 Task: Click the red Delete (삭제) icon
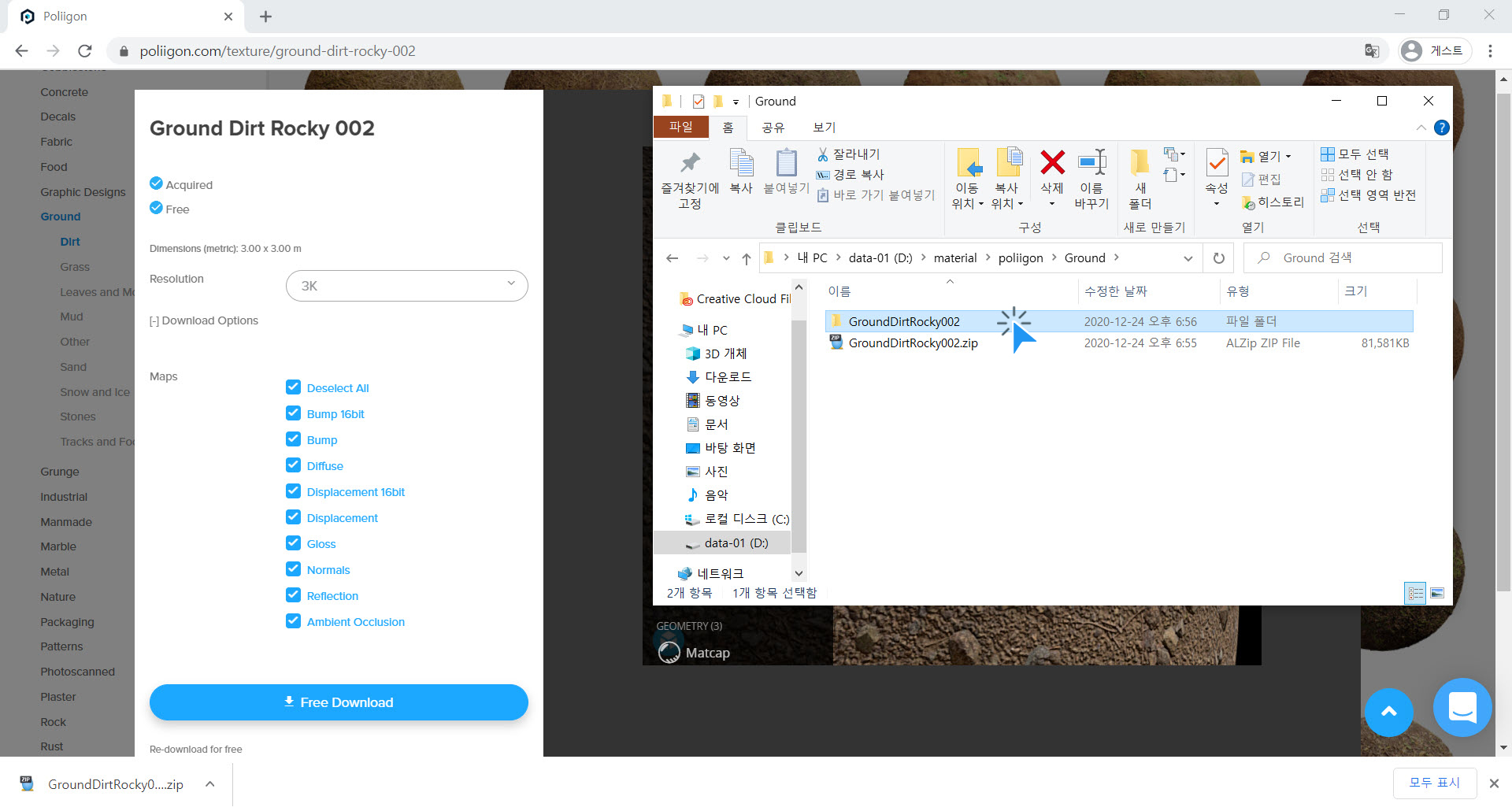[x=1052, y=162]
